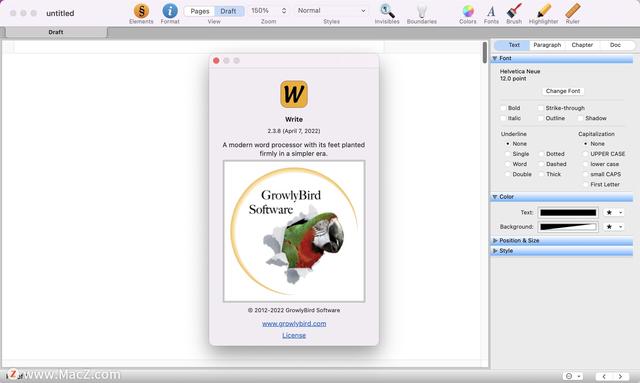Screen dimensions: 640x383
Task: Expand the Style section
Action: 495,251
